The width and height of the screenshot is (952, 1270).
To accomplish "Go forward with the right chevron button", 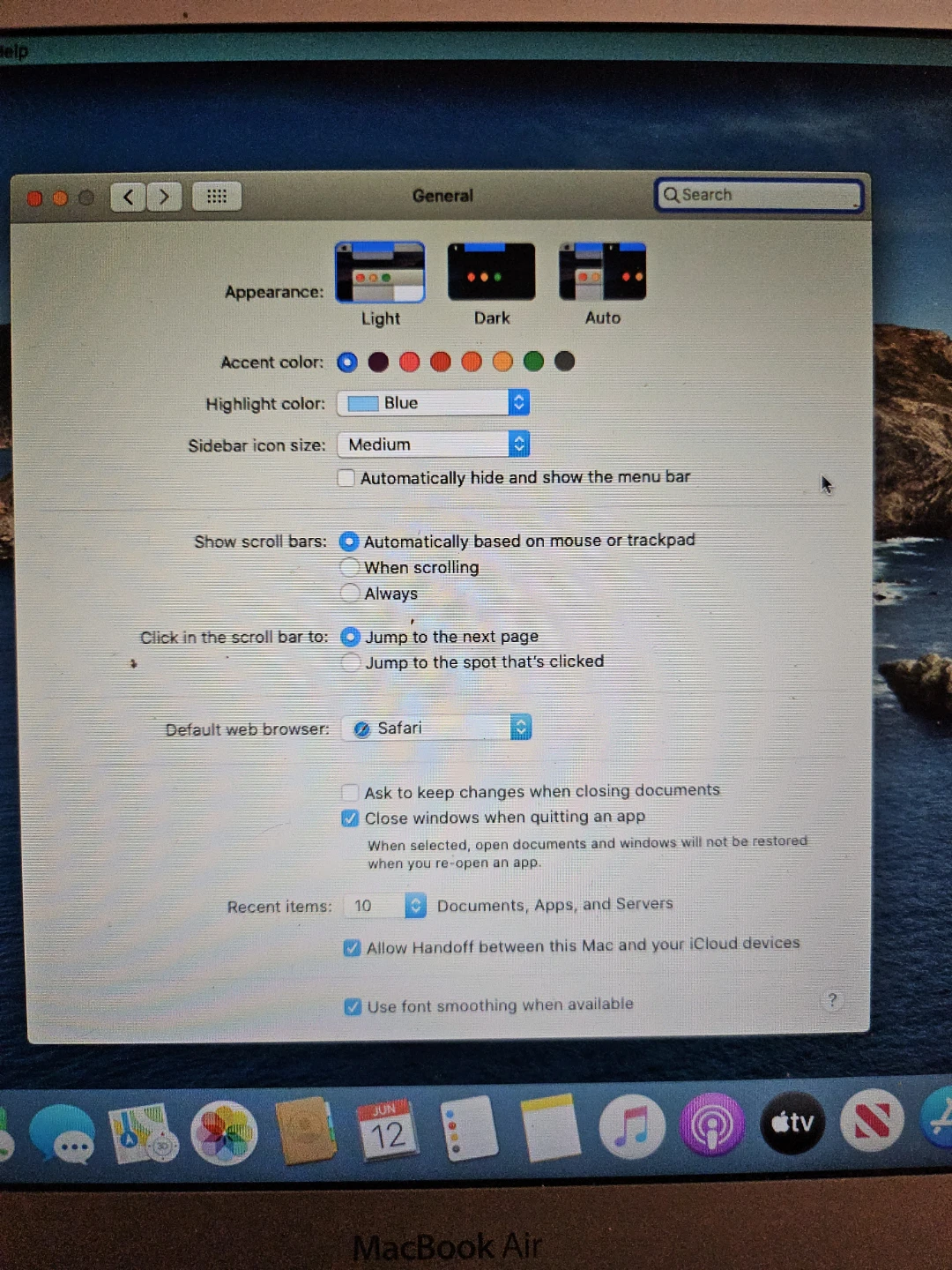I will pyautogui.click(x=164, y=197).
